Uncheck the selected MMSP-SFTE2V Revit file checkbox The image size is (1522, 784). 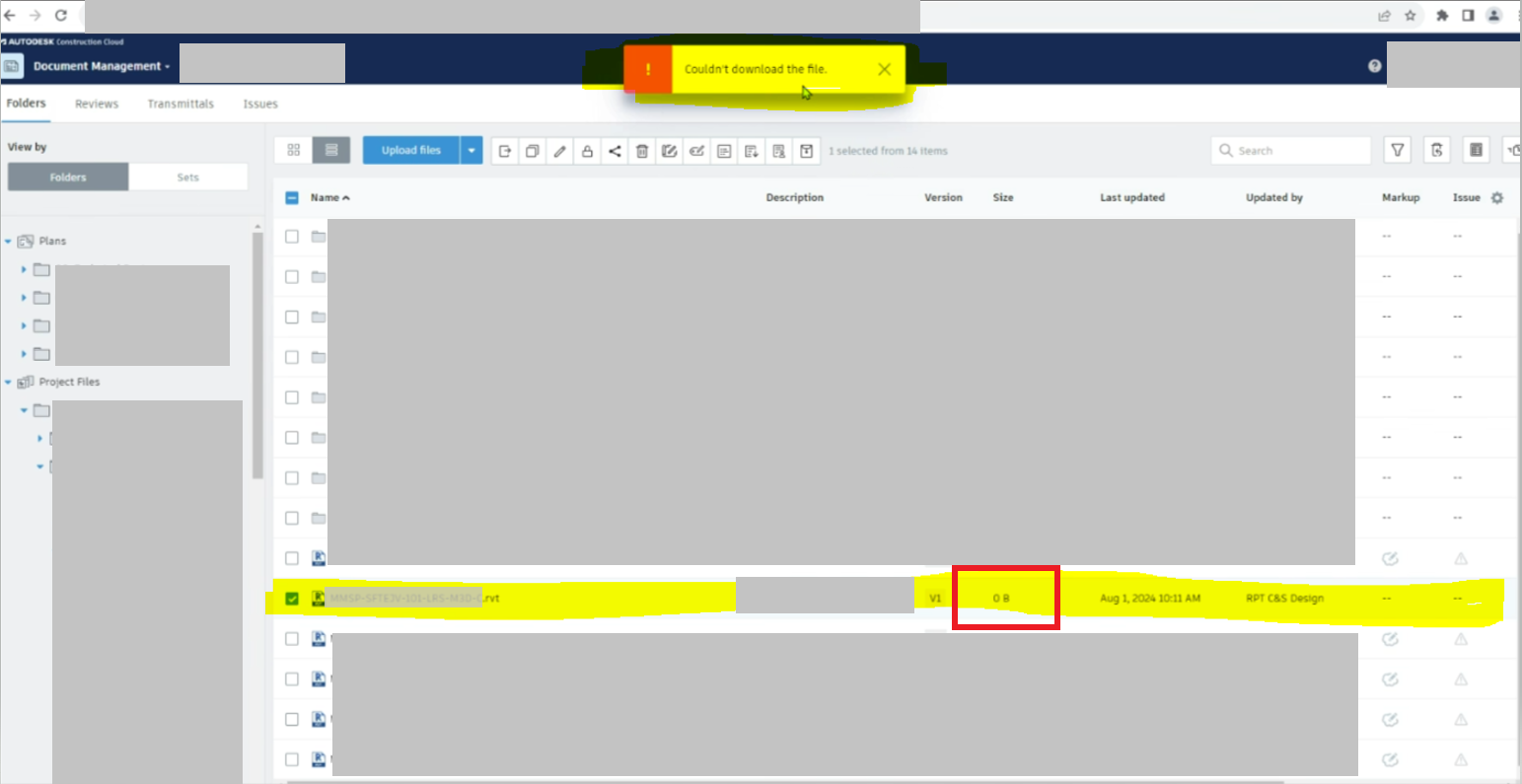click(x=292, y=598)
